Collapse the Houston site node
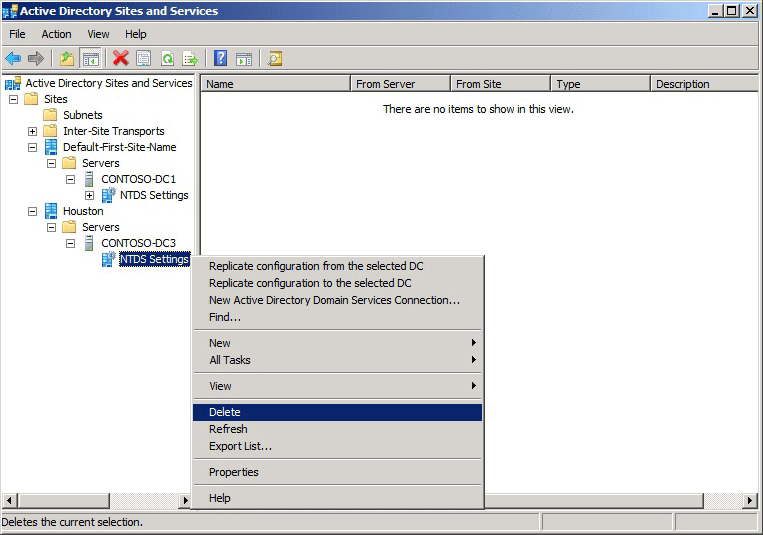763x535 pixels. 33,211
